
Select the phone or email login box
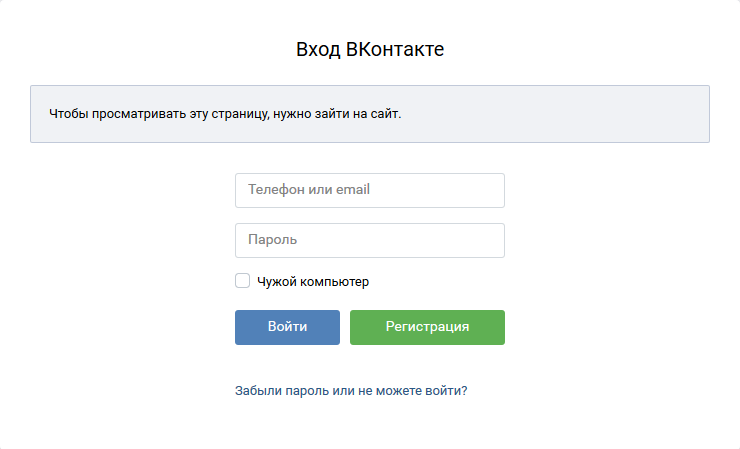tap(369, 190)
